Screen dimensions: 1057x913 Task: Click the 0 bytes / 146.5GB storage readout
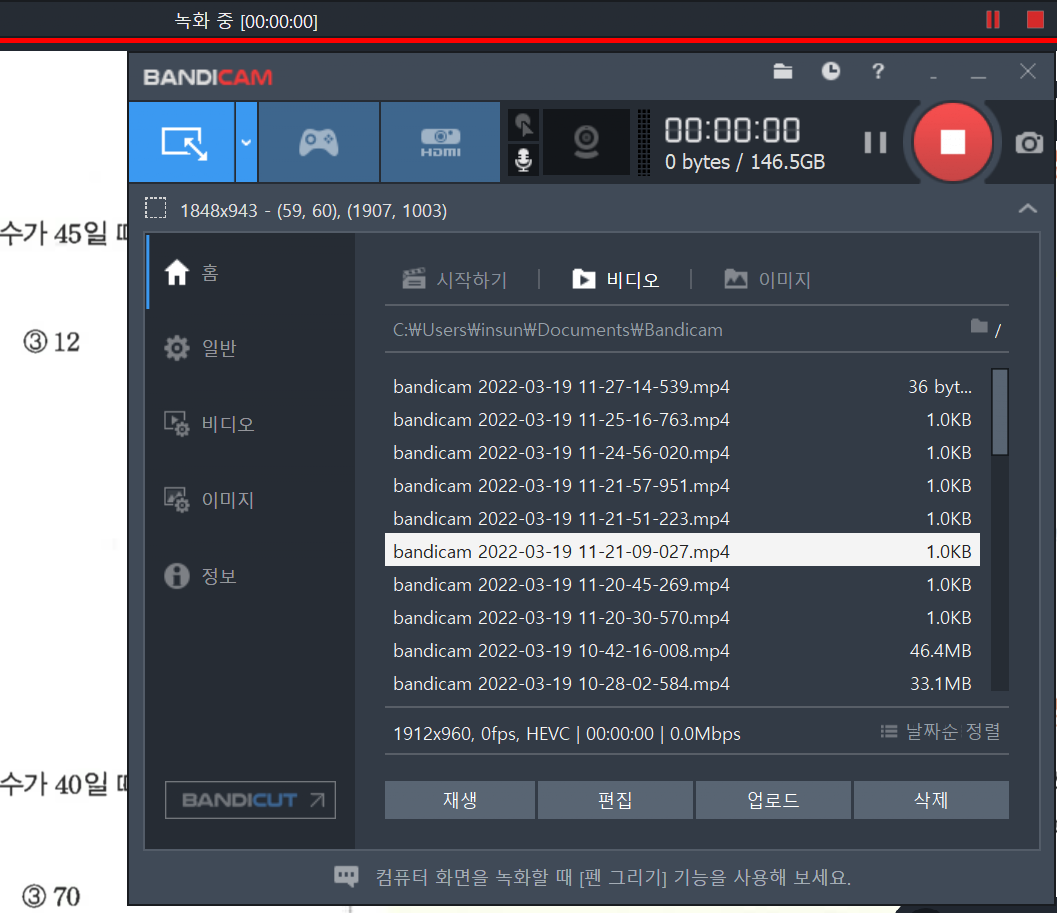(x=744, y=162)
